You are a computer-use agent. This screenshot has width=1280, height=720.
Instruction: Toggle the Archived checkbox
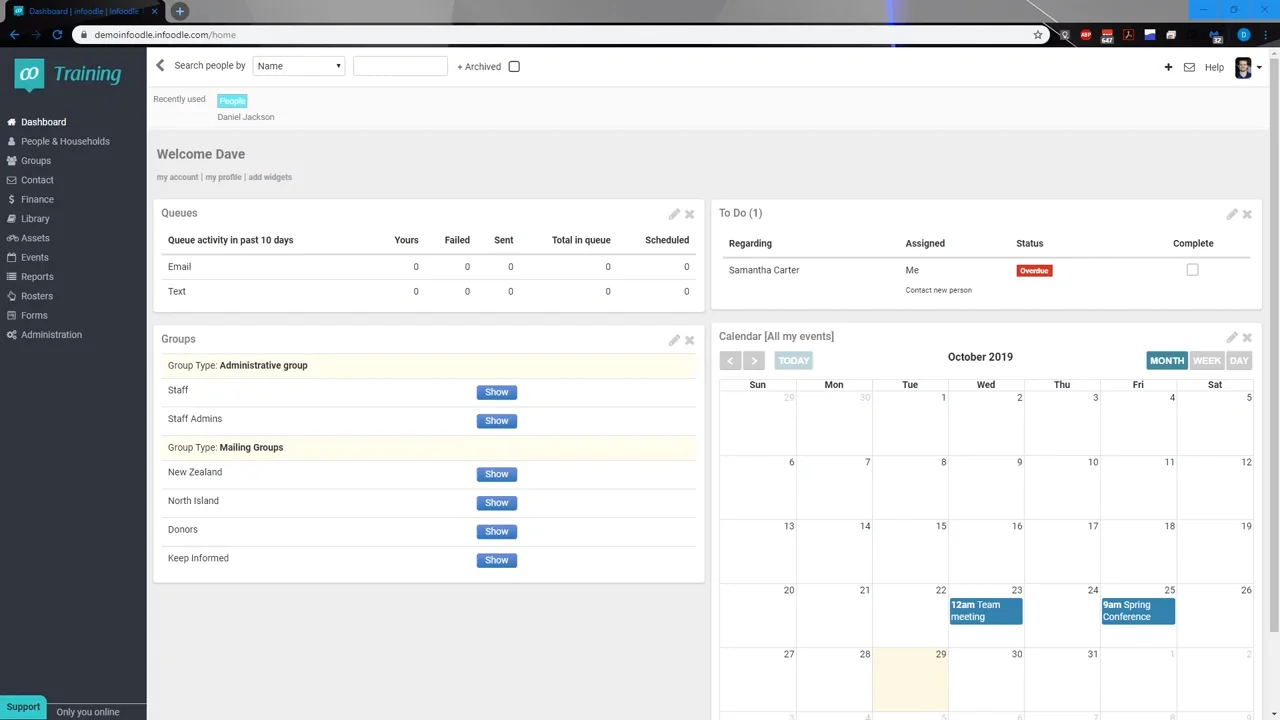coord(514,67)
